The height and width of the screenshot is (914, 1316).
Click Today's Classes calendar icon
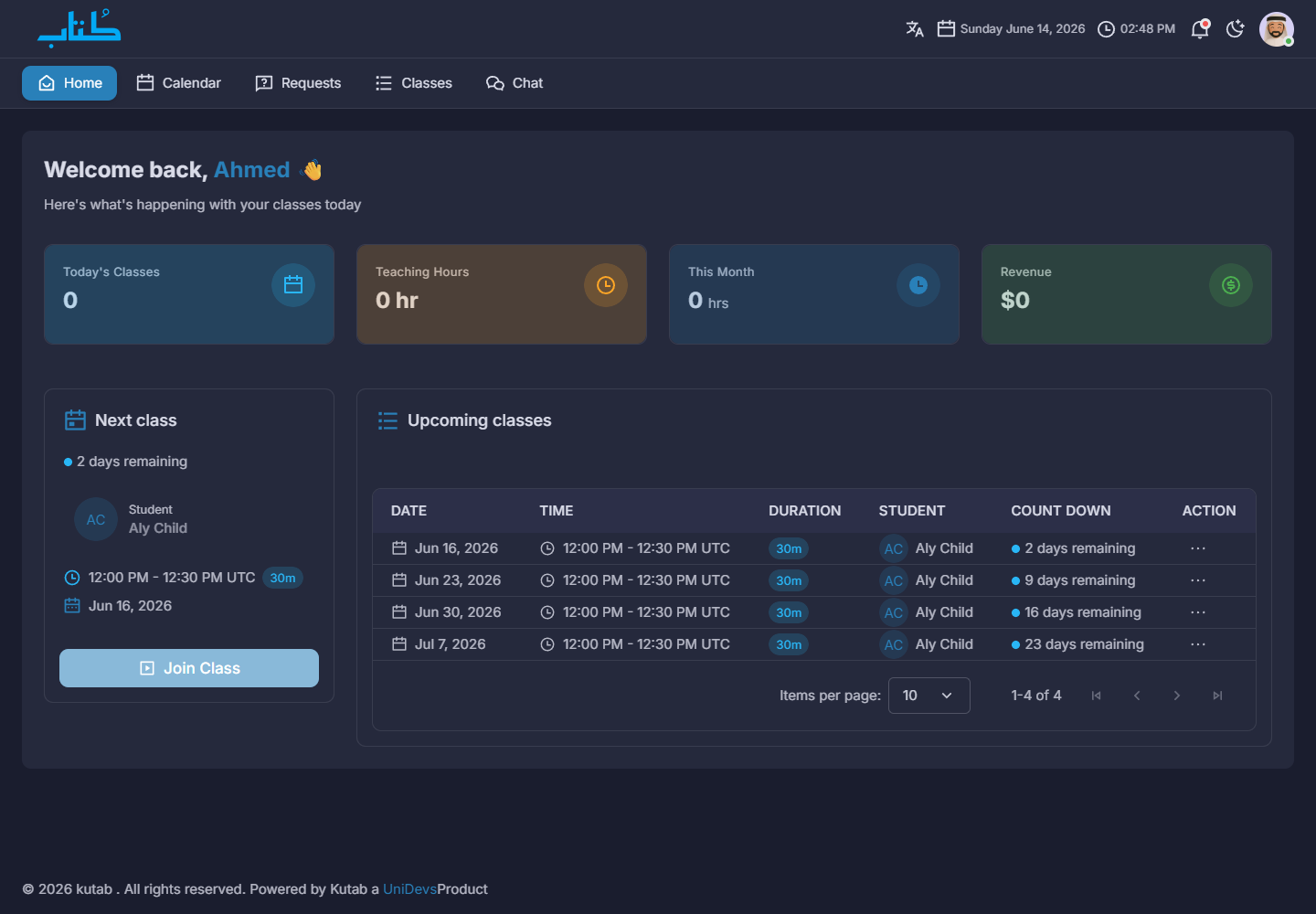(x=293, y=285)
